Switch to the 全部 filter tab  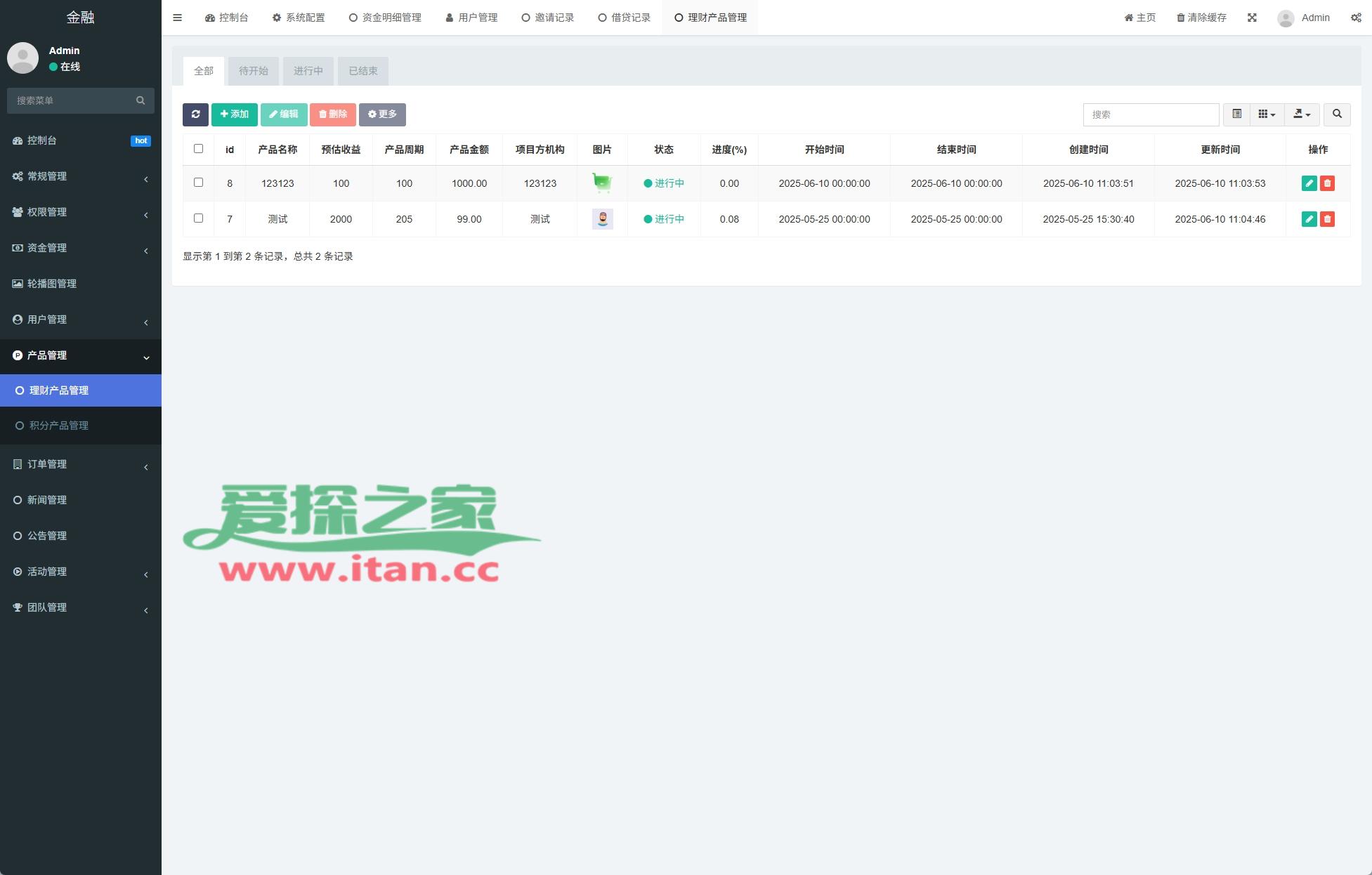pos(204,71)
